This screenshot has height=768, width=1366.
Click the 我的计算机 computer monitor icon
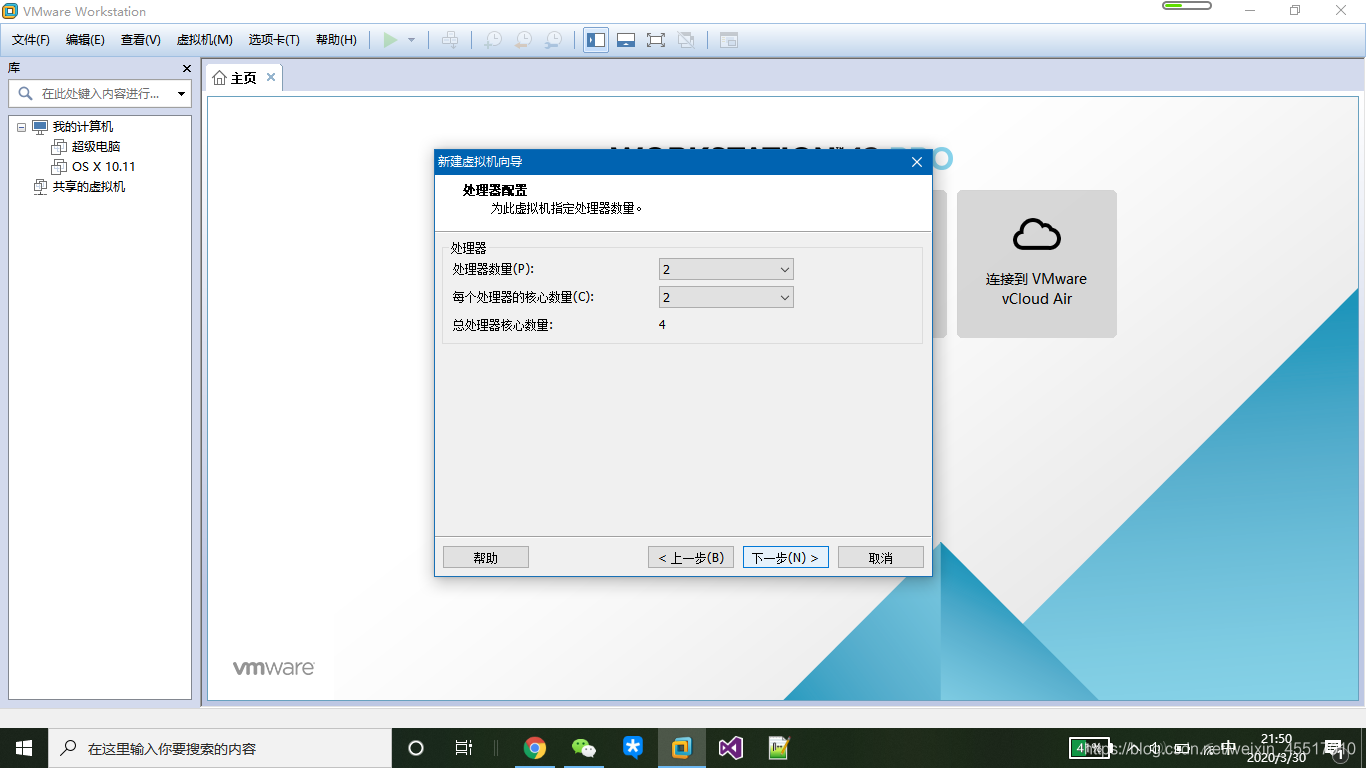click(x=40, y=127)
